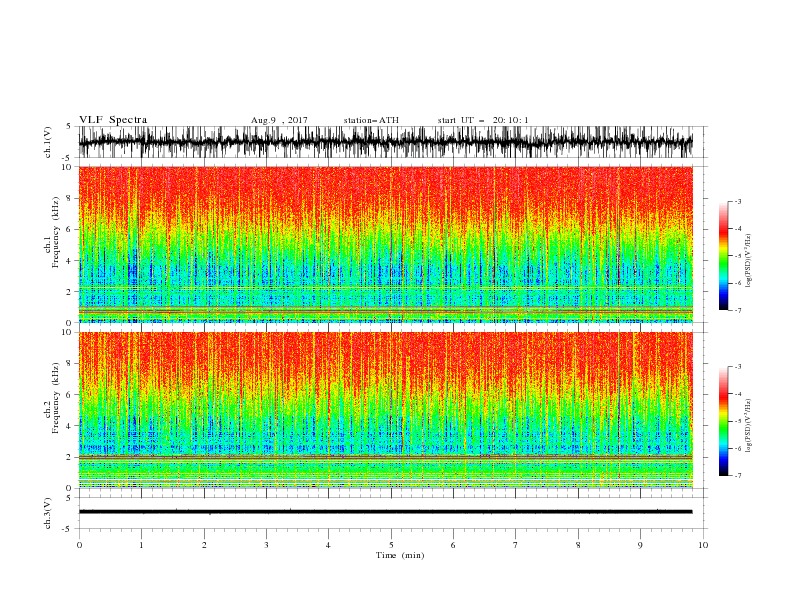Viewport: 792px width, 612px height.
Task: Click the ch.1 "Frequency (kHz)" axis label
Action: point(56,231)
